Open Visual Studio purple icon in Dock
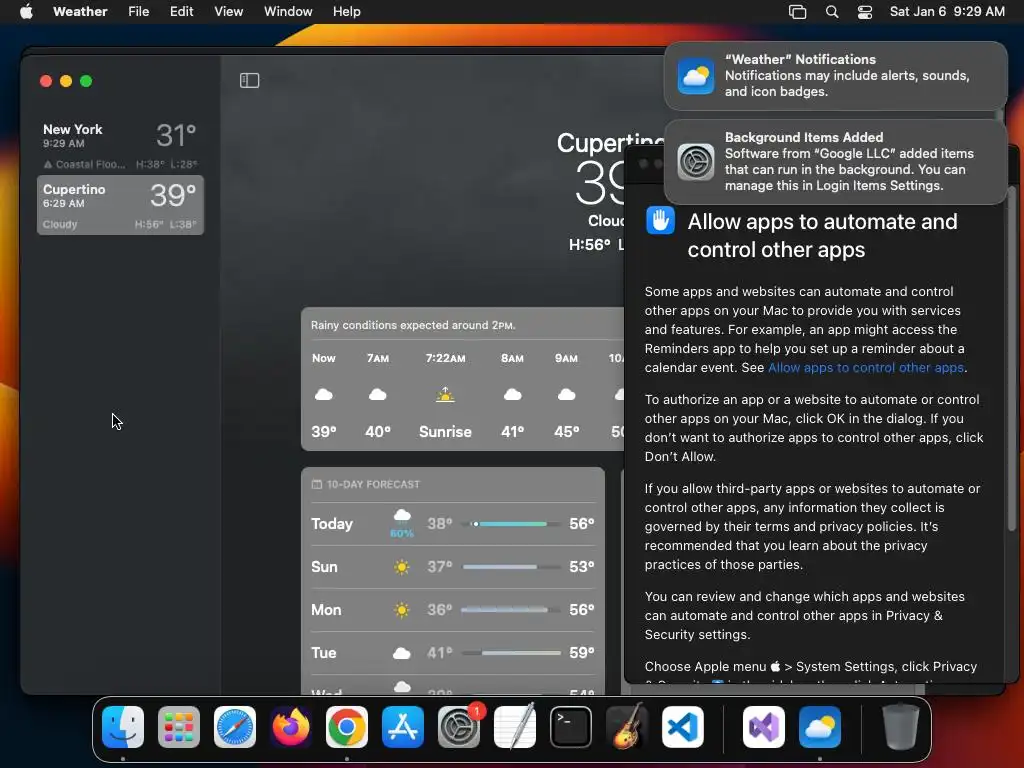The height and width of the screenshot is (768, 1024). 764,727
